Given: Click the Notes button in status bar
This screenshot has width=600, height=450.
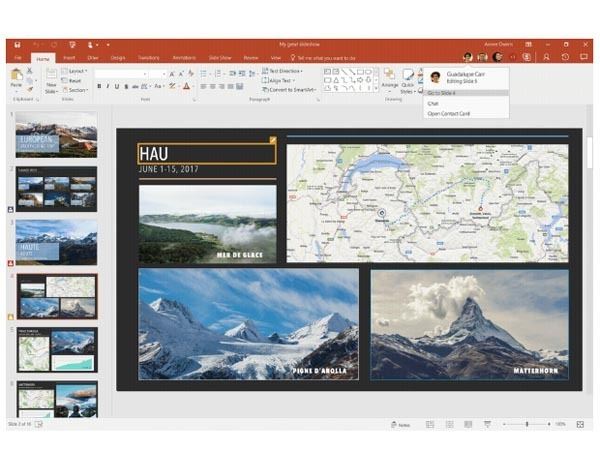Looking at the screenshot, I should (400, 424).
